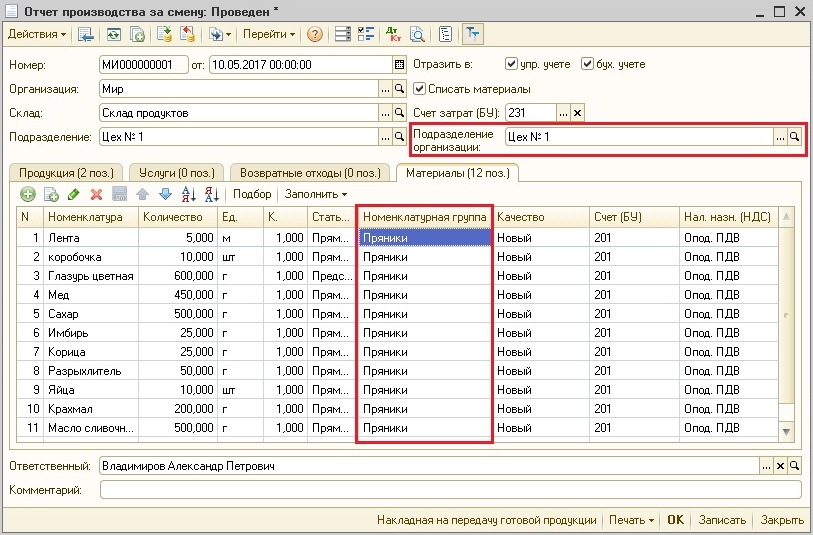
Task: Click the Закрыть button
Action: point(782,520)
